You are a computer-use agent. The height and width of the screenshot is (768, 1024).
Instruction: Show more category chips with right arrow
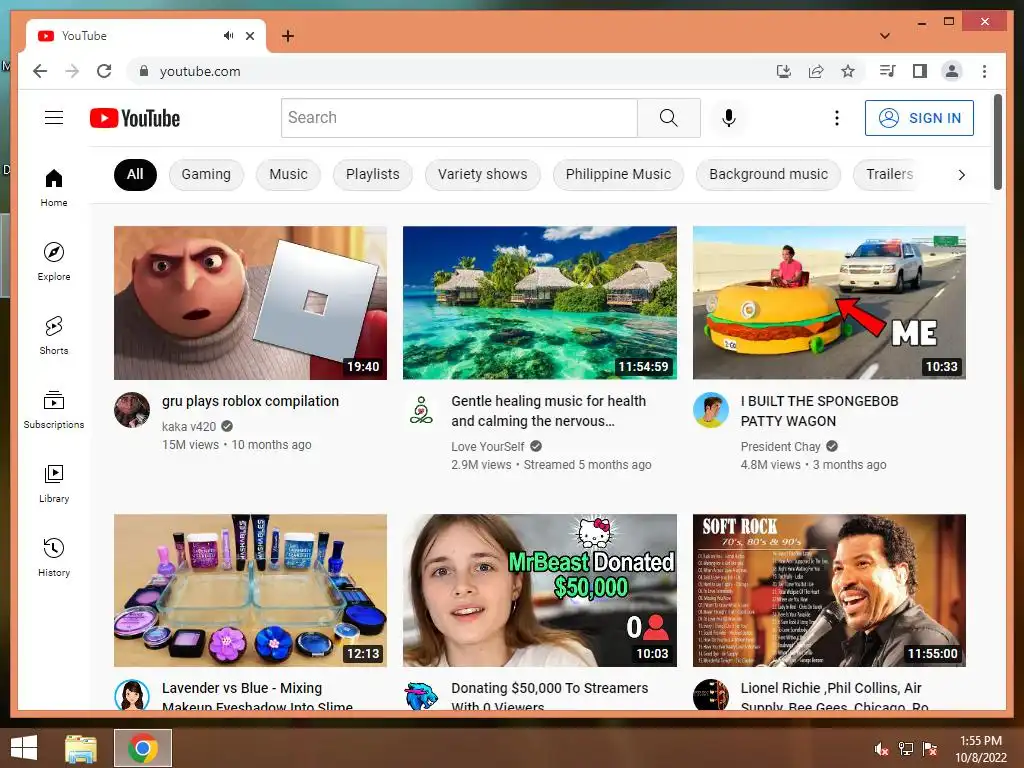(961, 174)
